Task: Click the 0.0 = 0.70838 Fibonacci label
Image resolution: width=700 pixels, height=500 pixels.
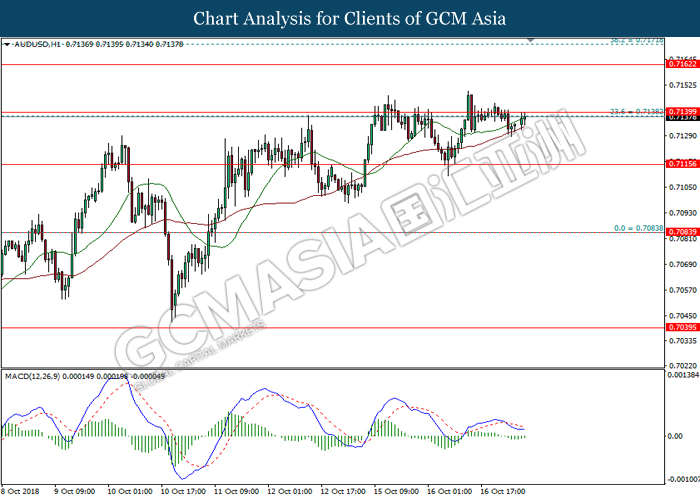Action: coord(638,228)
